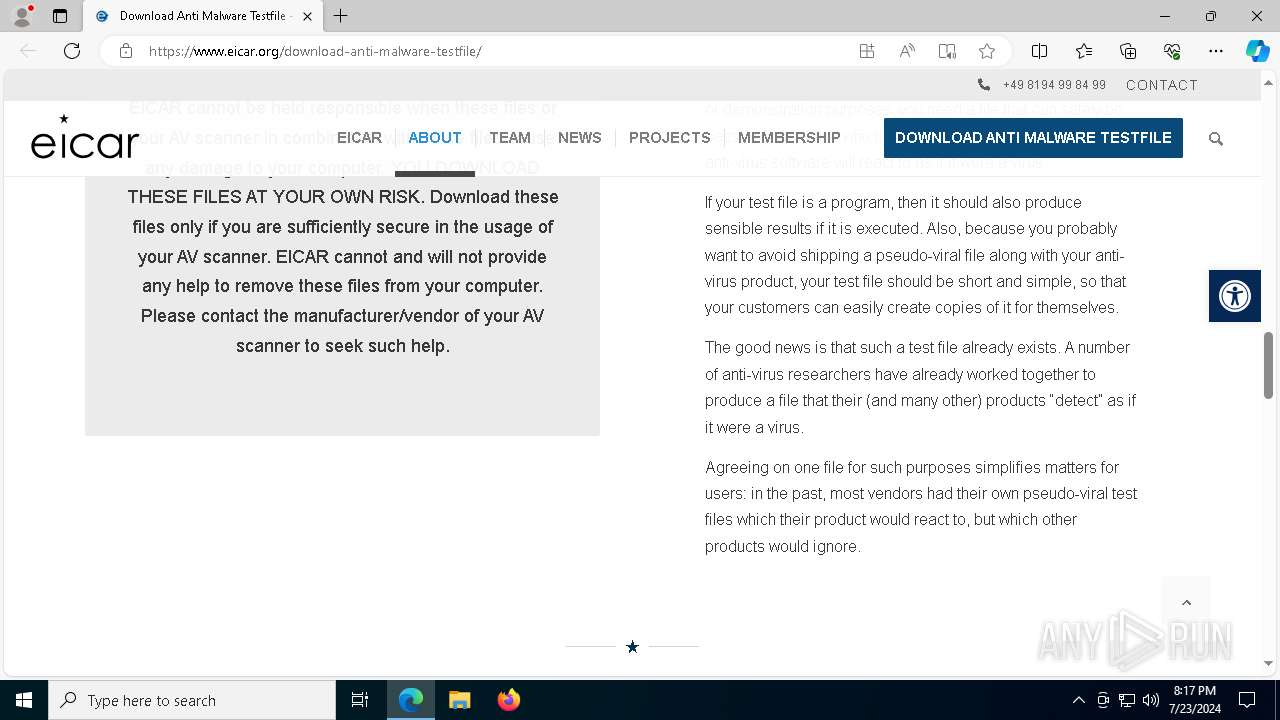1280x720 pixels.
Task: Open the Copilot sidebar
Action: click(1257, 51)
